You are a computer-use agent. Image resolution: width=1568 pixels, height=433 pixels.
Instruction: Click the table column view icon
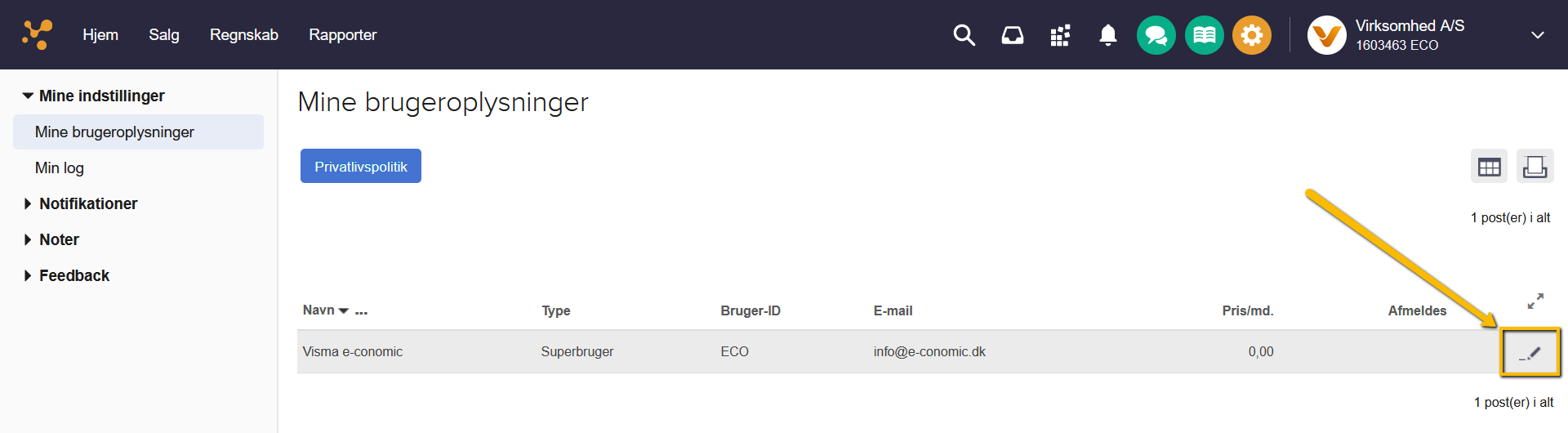tap(1489, 167)
